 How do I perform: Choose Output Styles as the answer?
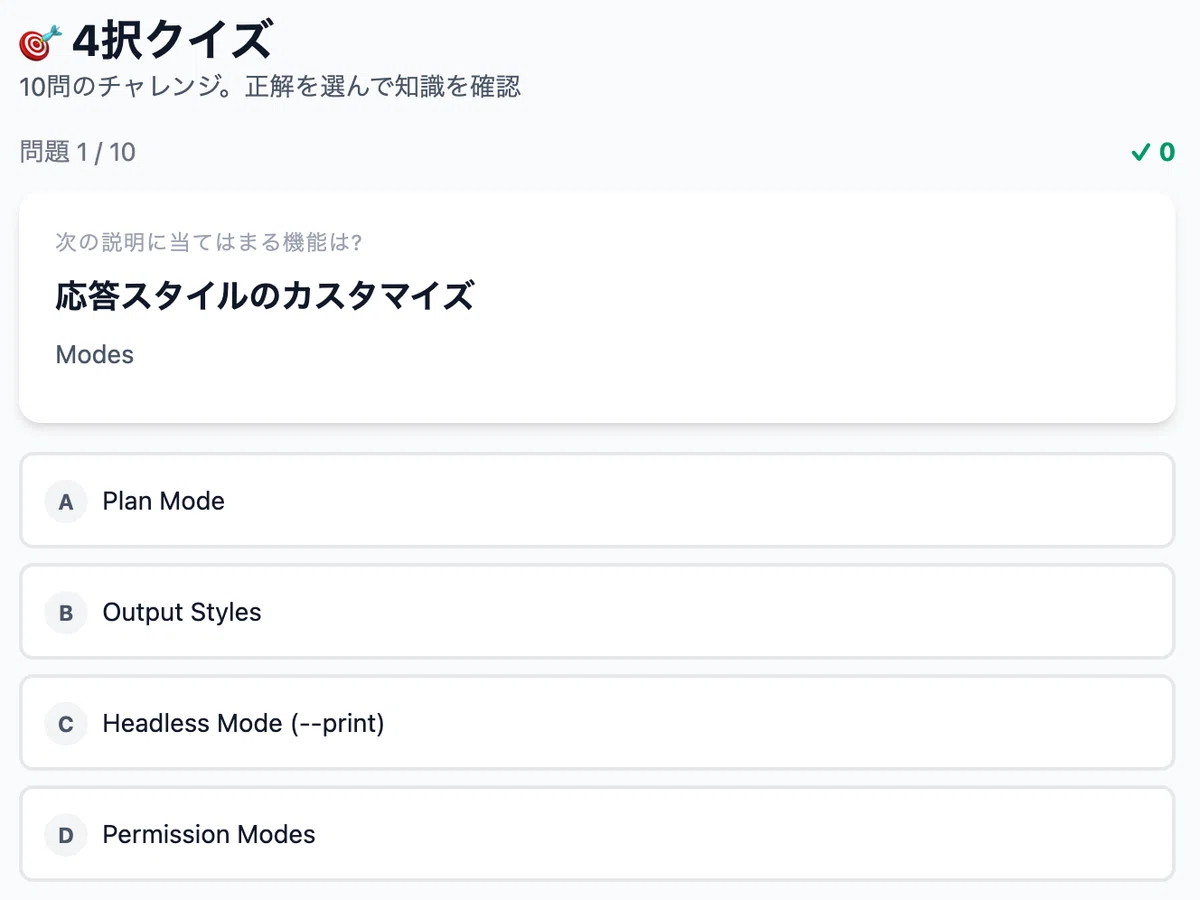(597, 612)
